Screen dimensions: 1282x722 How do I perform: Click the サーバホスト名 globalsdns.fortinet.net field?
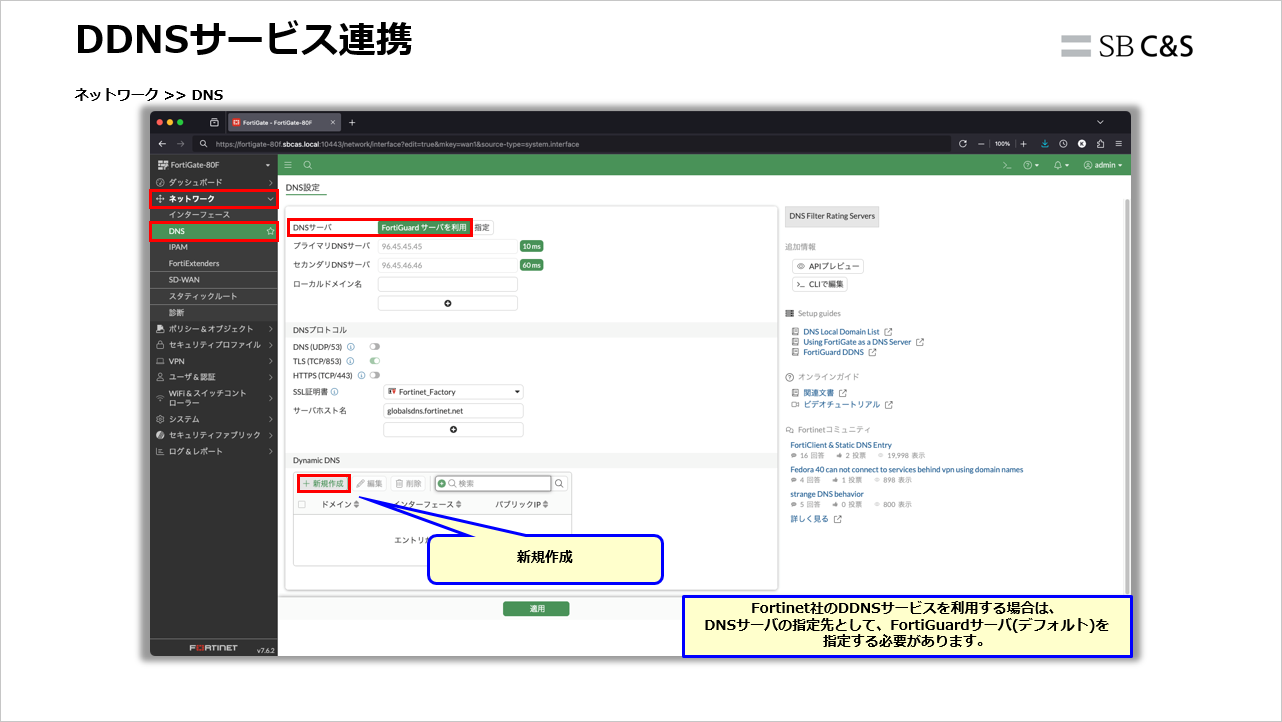click(x=453, y=411)
